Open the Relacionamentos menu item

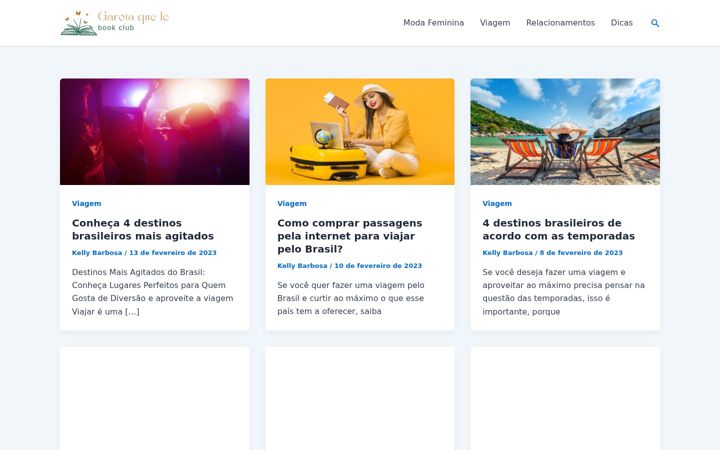560,23
